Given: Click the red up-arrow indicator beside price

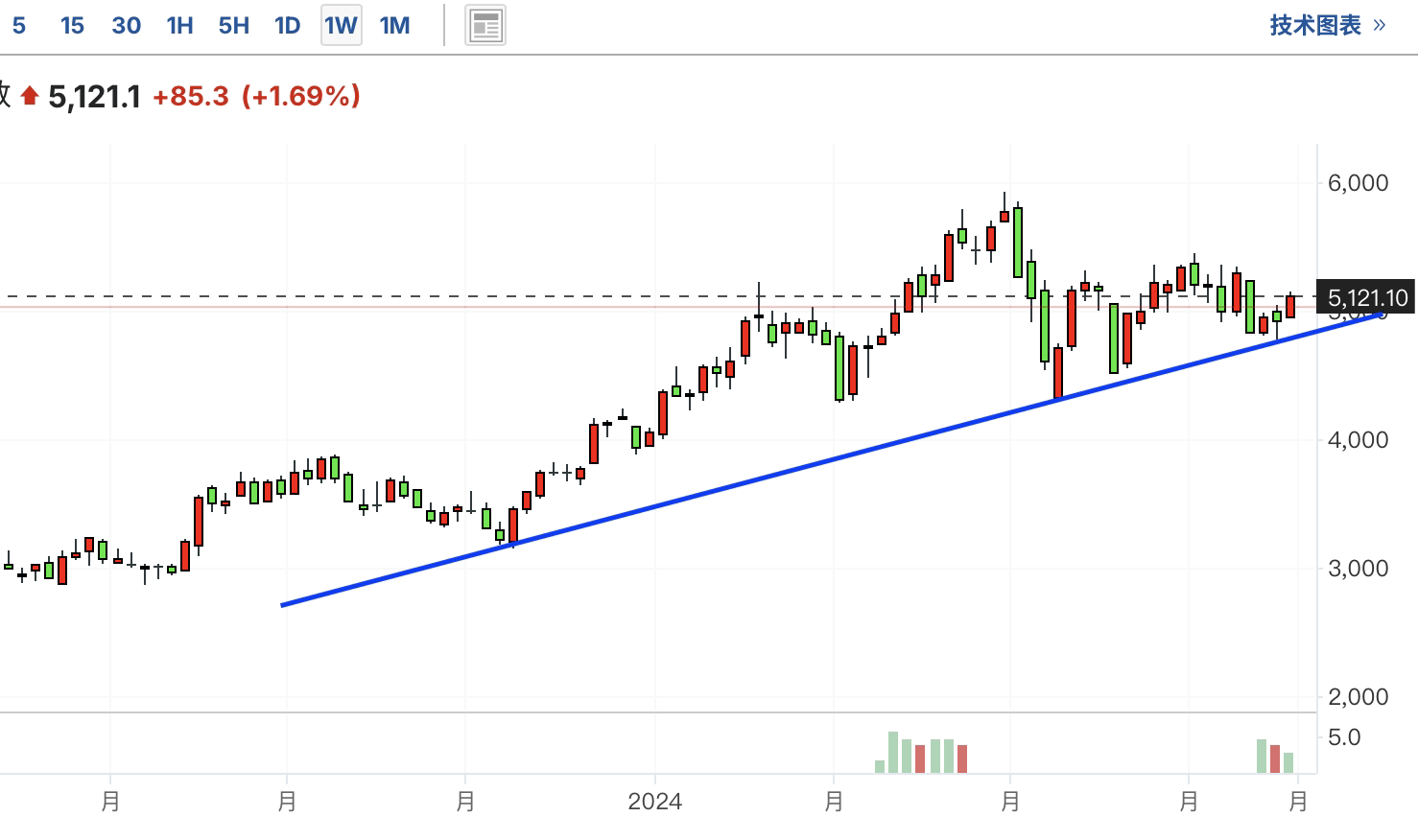Looking at the screenshot, I should [30, 96].
